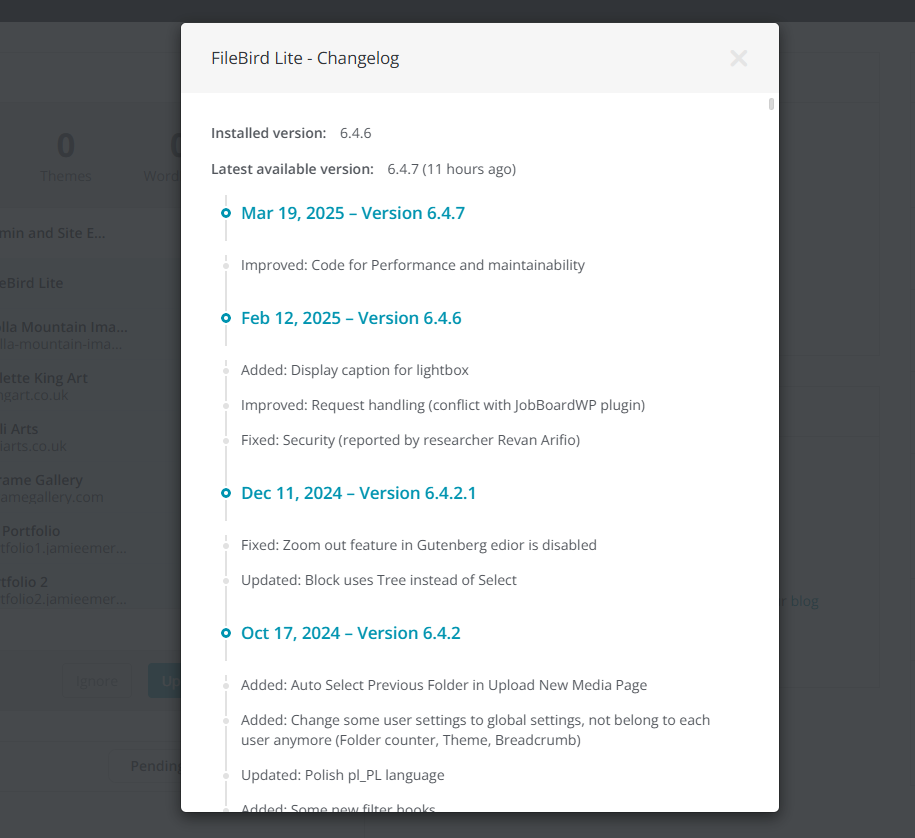This screenshot has height=838, width=915.
Task: Click the Pending button in the background
Action: click(x=145, y=766)
